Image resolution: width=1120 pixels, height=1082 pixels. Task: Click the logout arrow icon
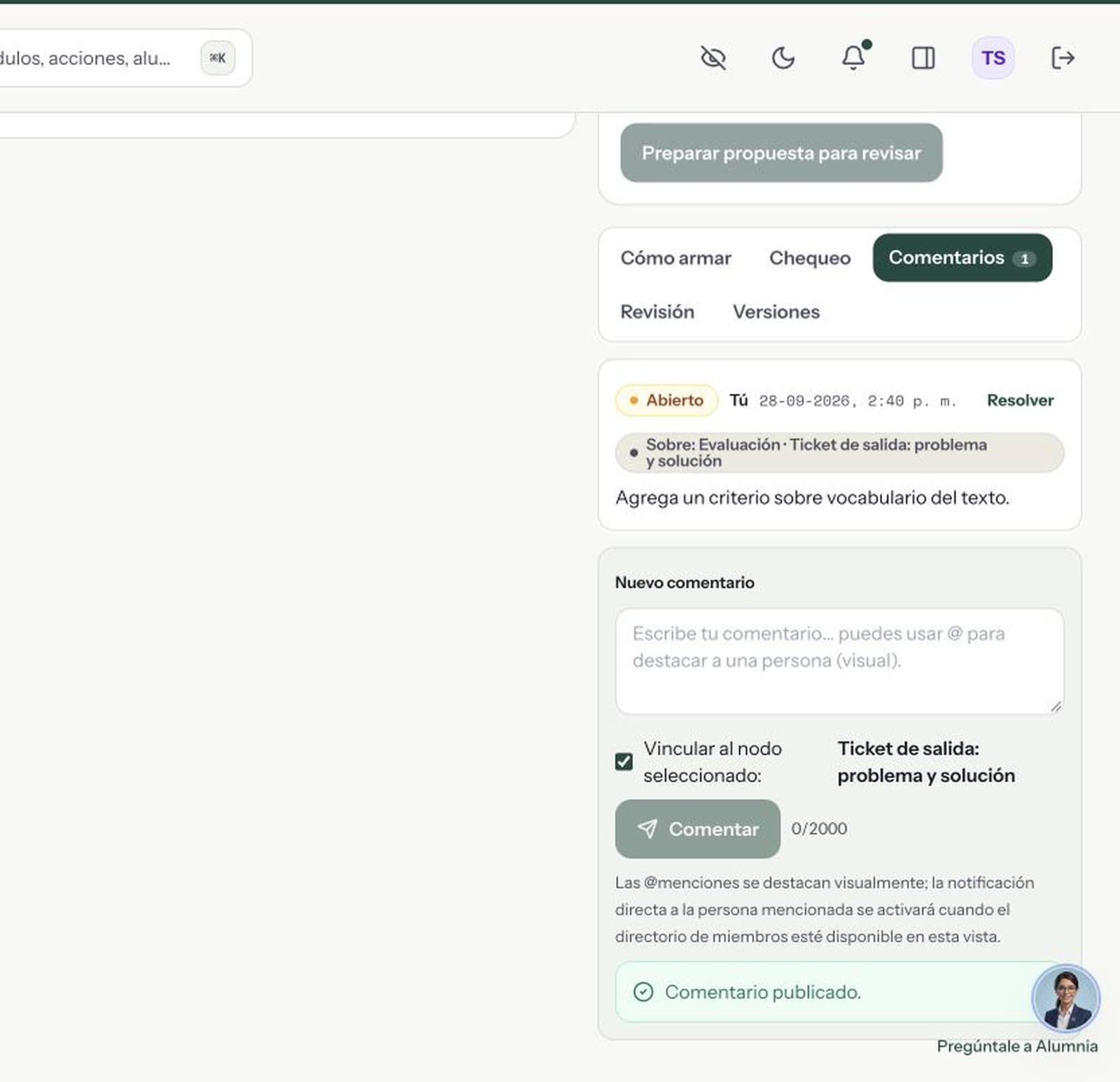click(1063, 58)
